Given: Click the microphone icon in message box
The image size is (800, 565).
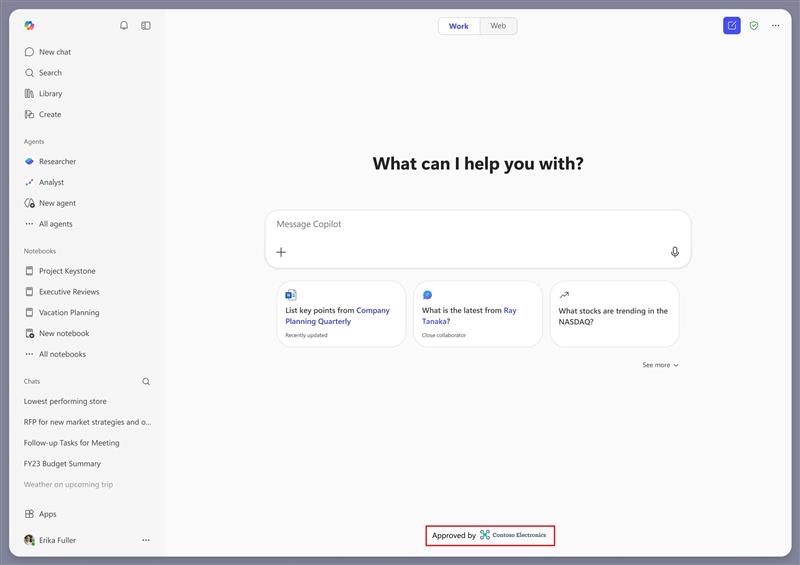Looking at the screenshot, I should point(675,252).
